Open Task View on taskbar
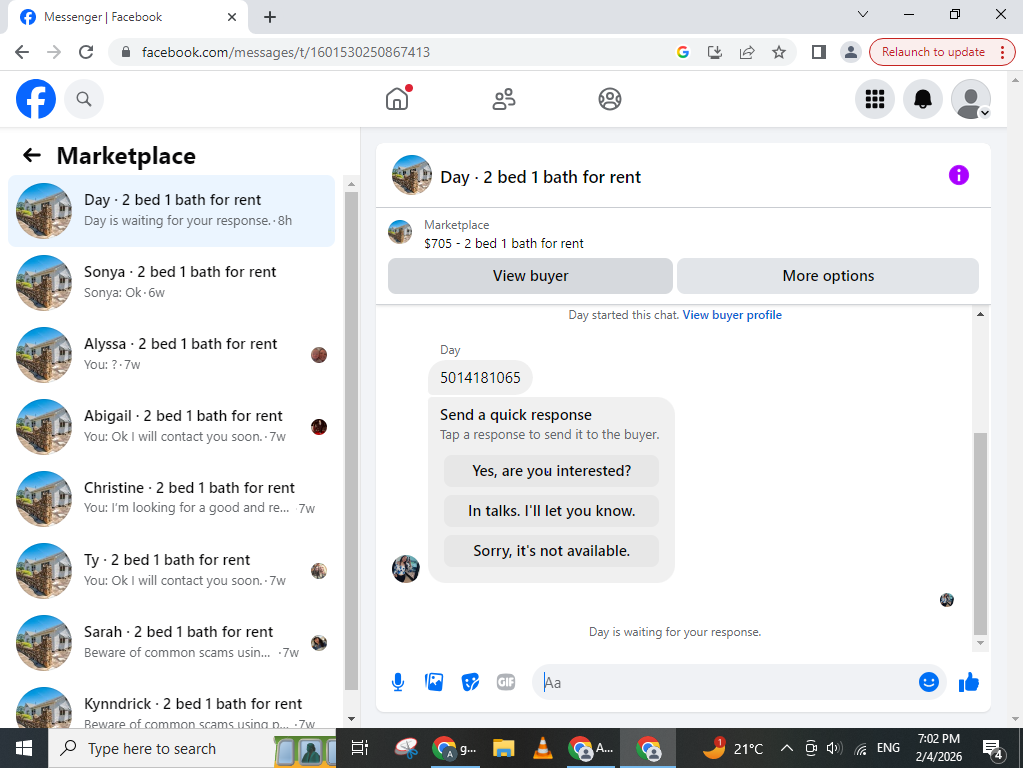1023x768 pixels. [359, 748]
